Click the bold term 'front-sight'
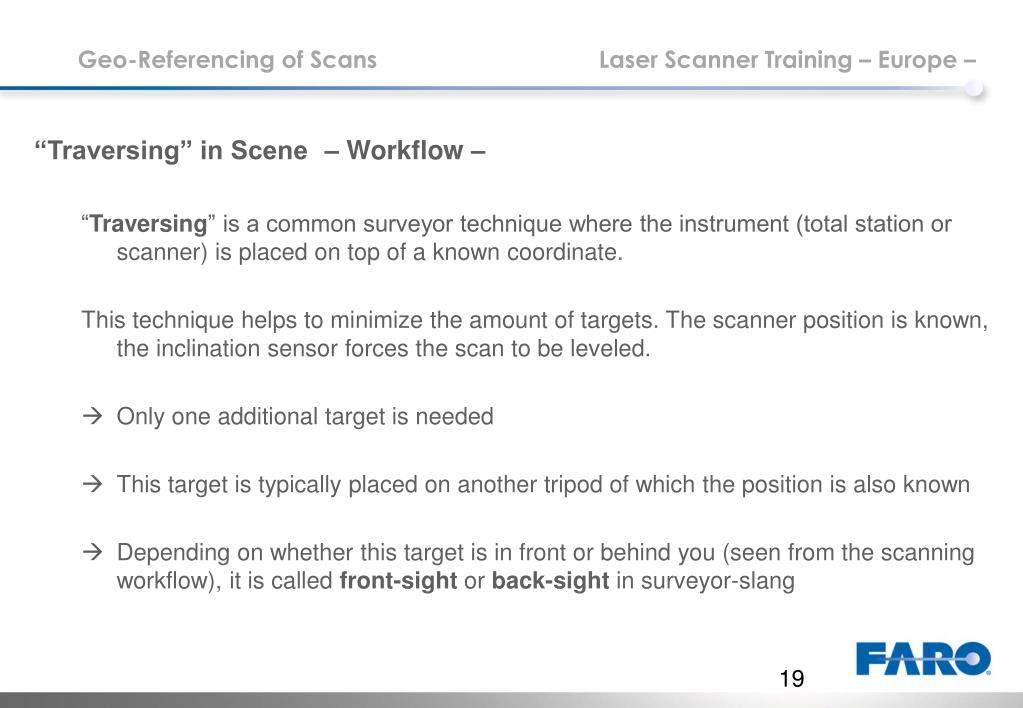This screenshot has height=708, width=1023. coord(398,581)
